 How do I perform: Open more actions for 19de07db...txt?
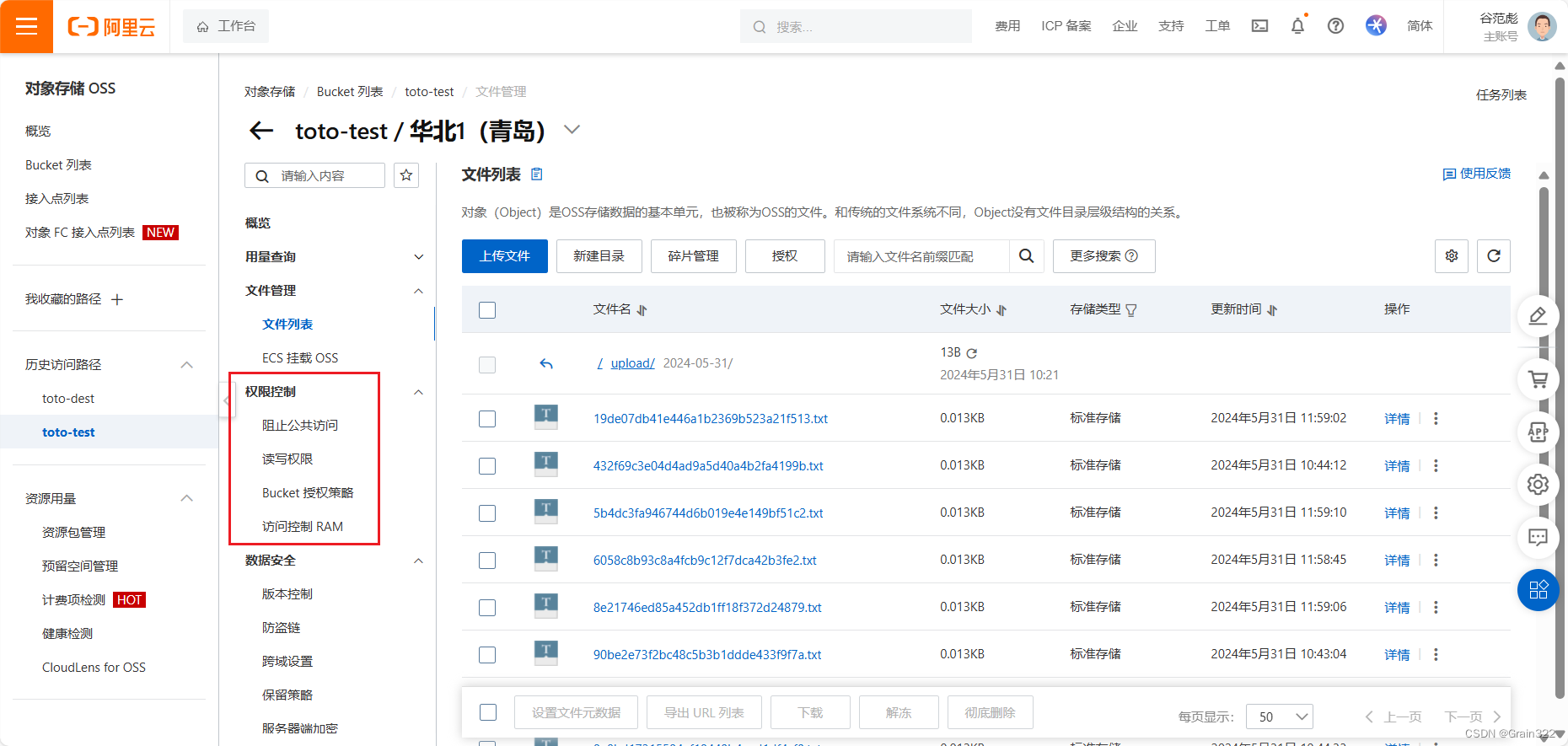pyautogui.click(x=1436, y=419)
